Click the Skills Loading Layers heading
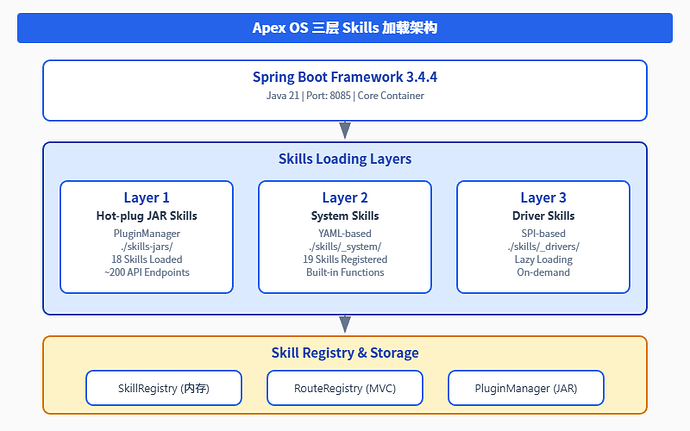690x431 pixels. point(345,158)
